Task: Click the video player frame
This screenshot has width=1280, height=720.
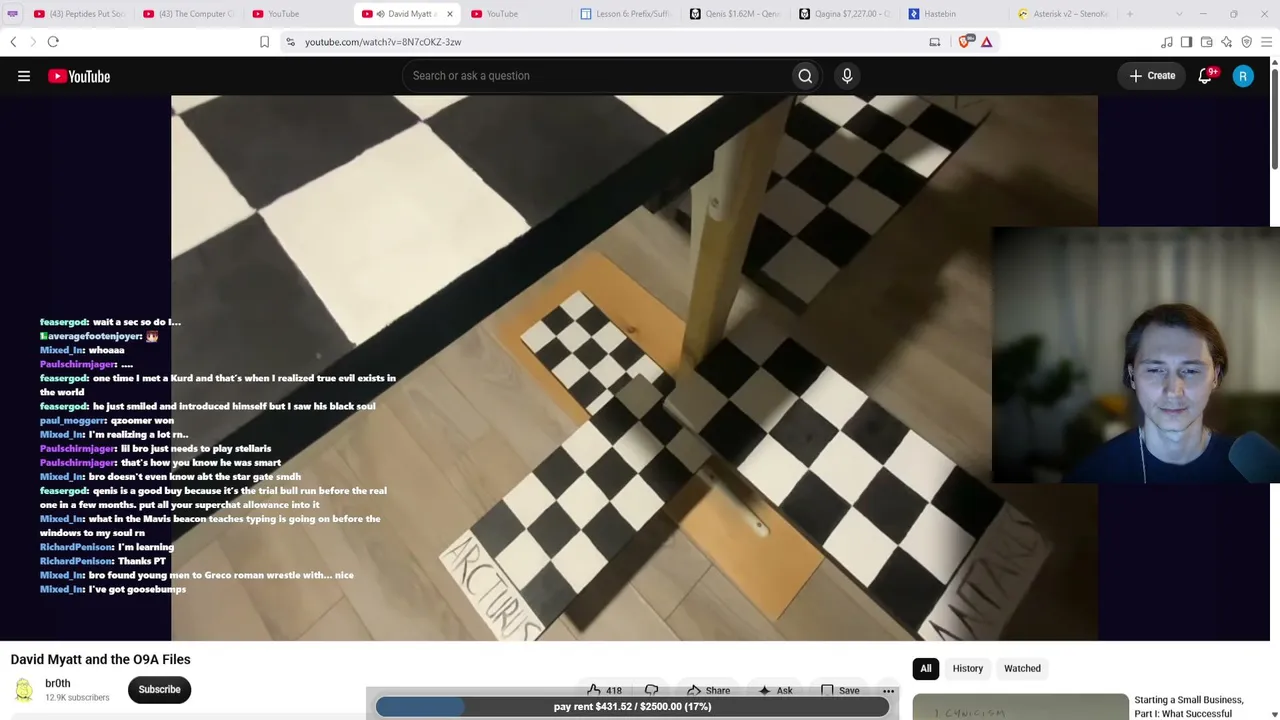Action: click(x=634, y=368)
